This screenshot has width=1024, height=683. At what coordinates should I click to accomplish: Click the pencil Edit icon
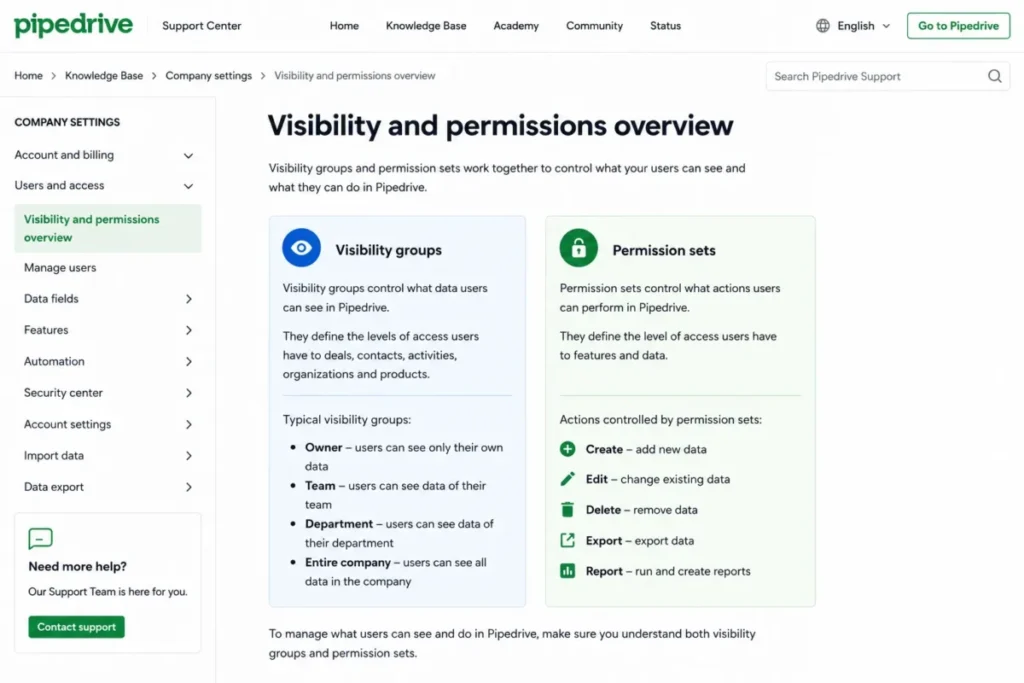coord(568,479)
